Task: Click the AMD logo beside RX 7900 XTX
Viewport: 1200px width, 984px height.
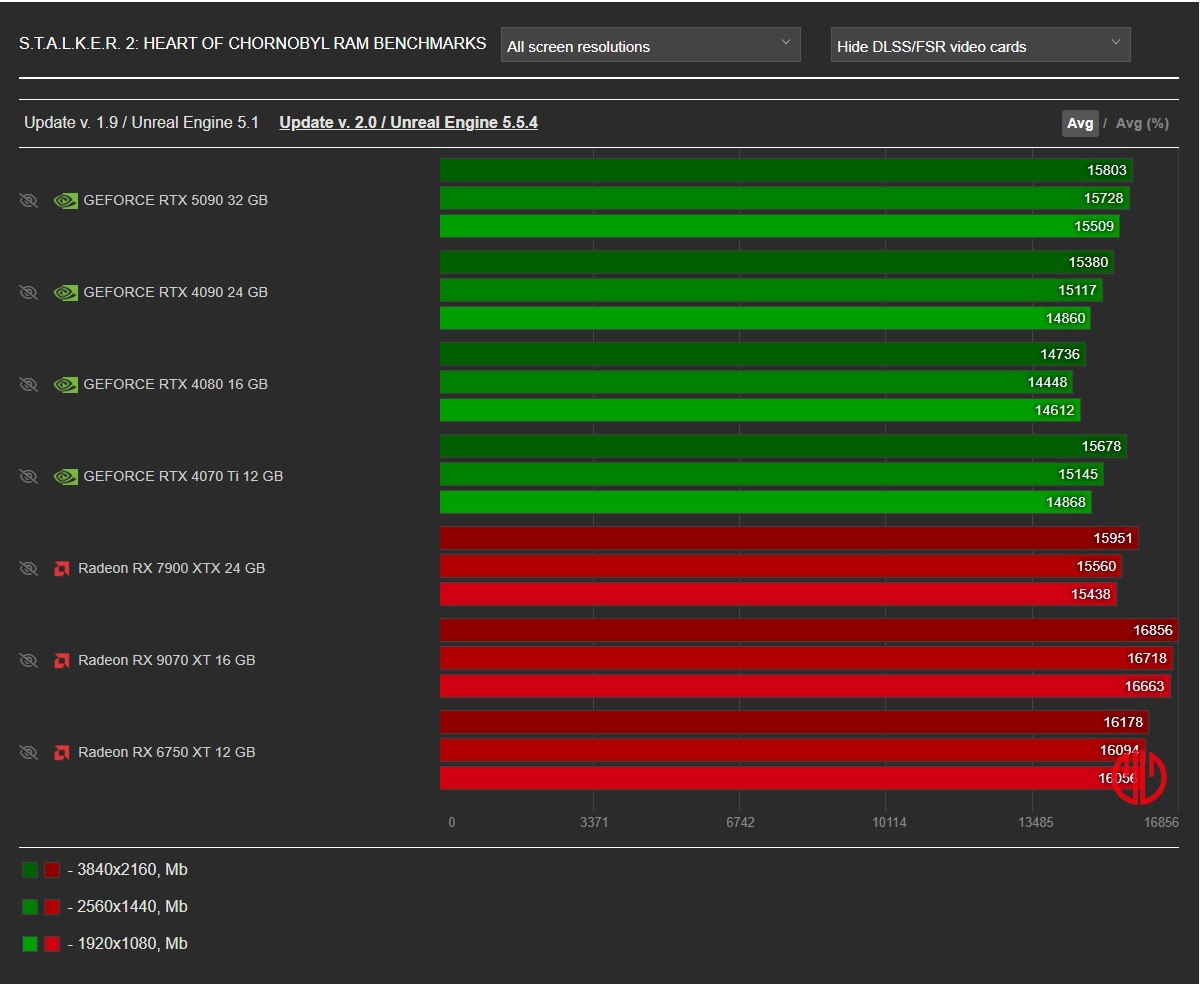Action: [x=61, y=568]
